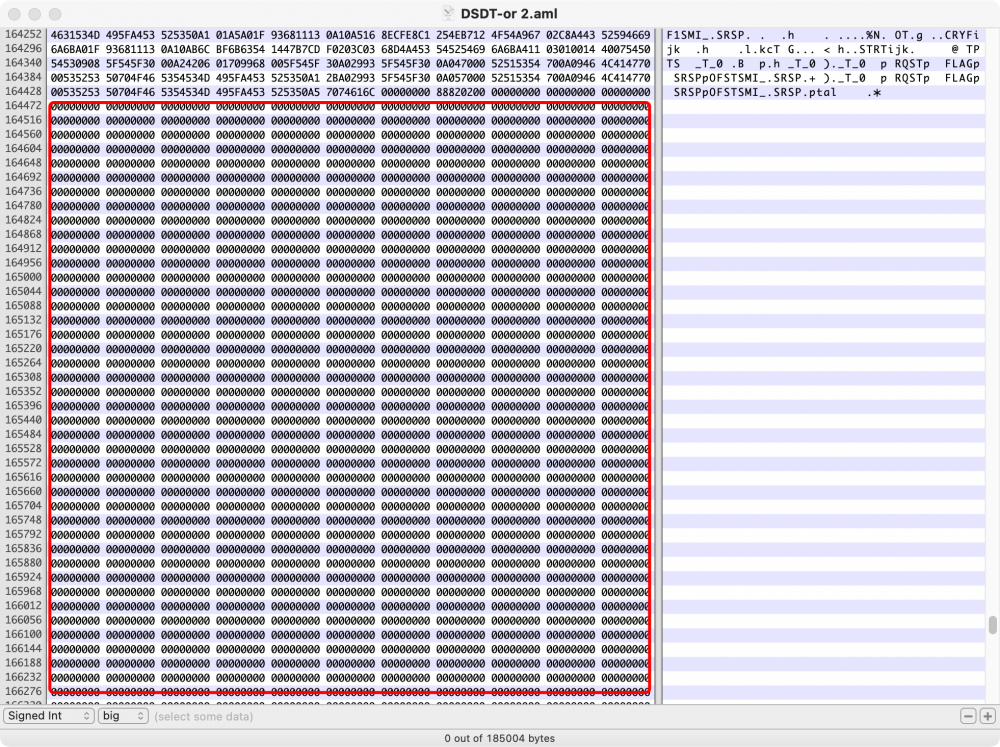Select hex value 88820200
Image resolution: width=1000 pixels, height=747 pixels.
460,92
